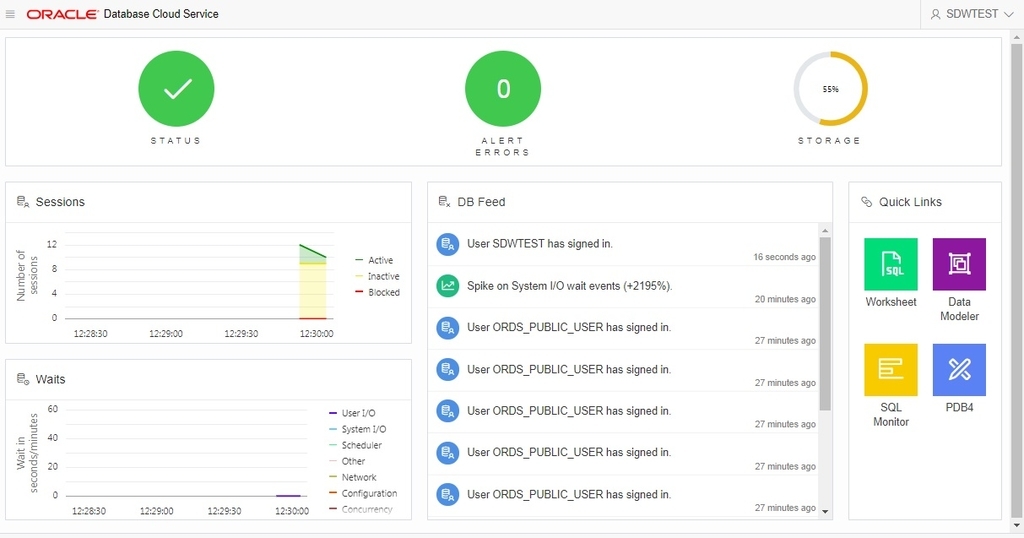1024x538 pixels.
Task: Toggle Concurrency series in Waits legend
Action: click(x=361, y=509)
